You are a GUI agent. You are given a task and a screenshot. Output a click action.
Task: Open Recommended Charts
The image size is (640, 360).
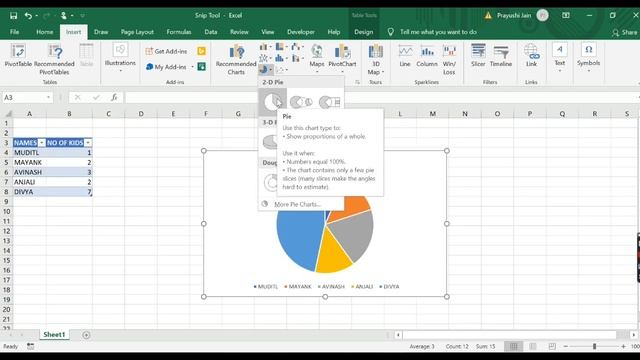coord(236,60)
